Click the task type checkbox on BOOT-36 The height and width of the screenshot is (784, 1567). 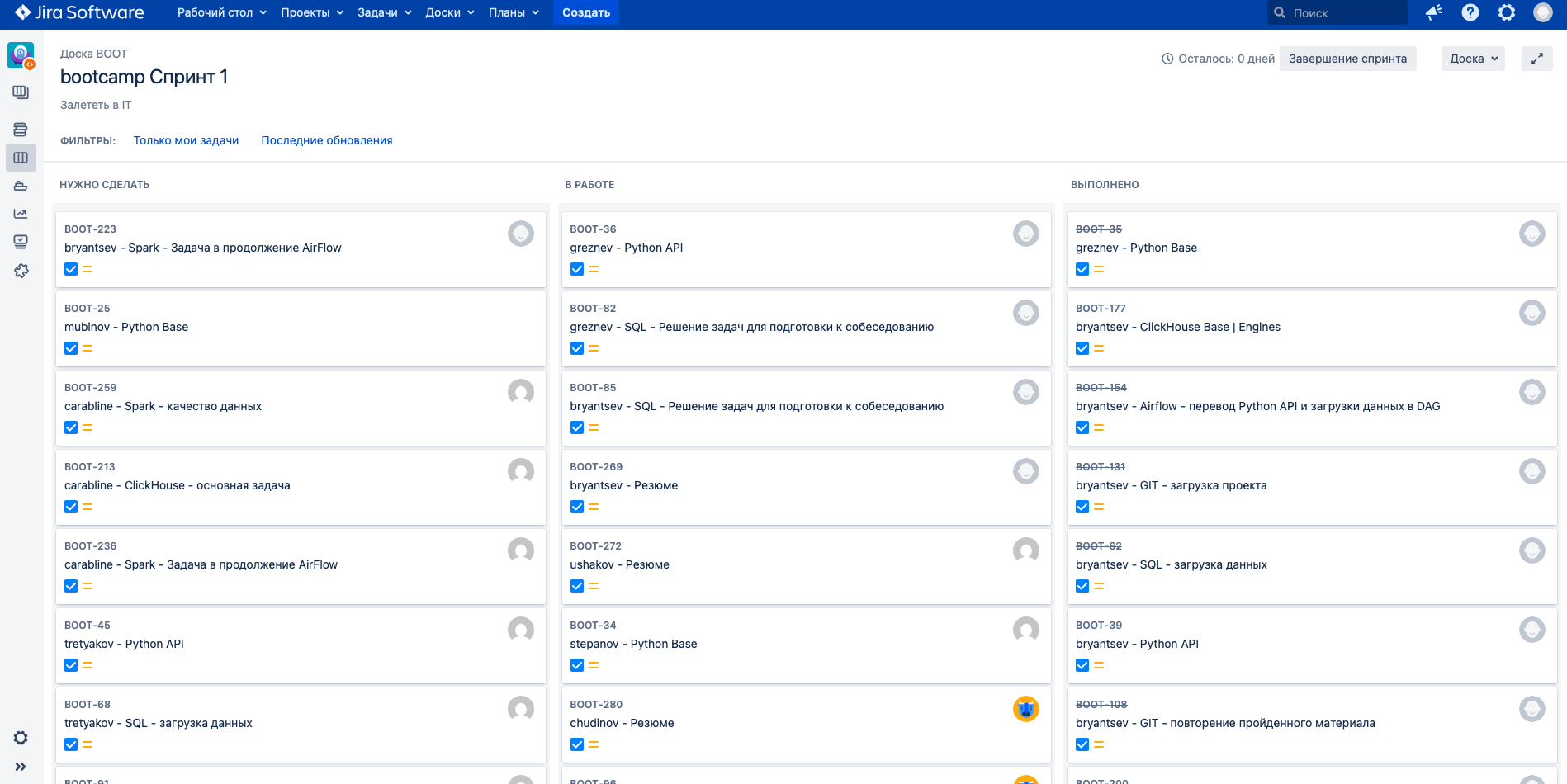click(x=577, y=269)
